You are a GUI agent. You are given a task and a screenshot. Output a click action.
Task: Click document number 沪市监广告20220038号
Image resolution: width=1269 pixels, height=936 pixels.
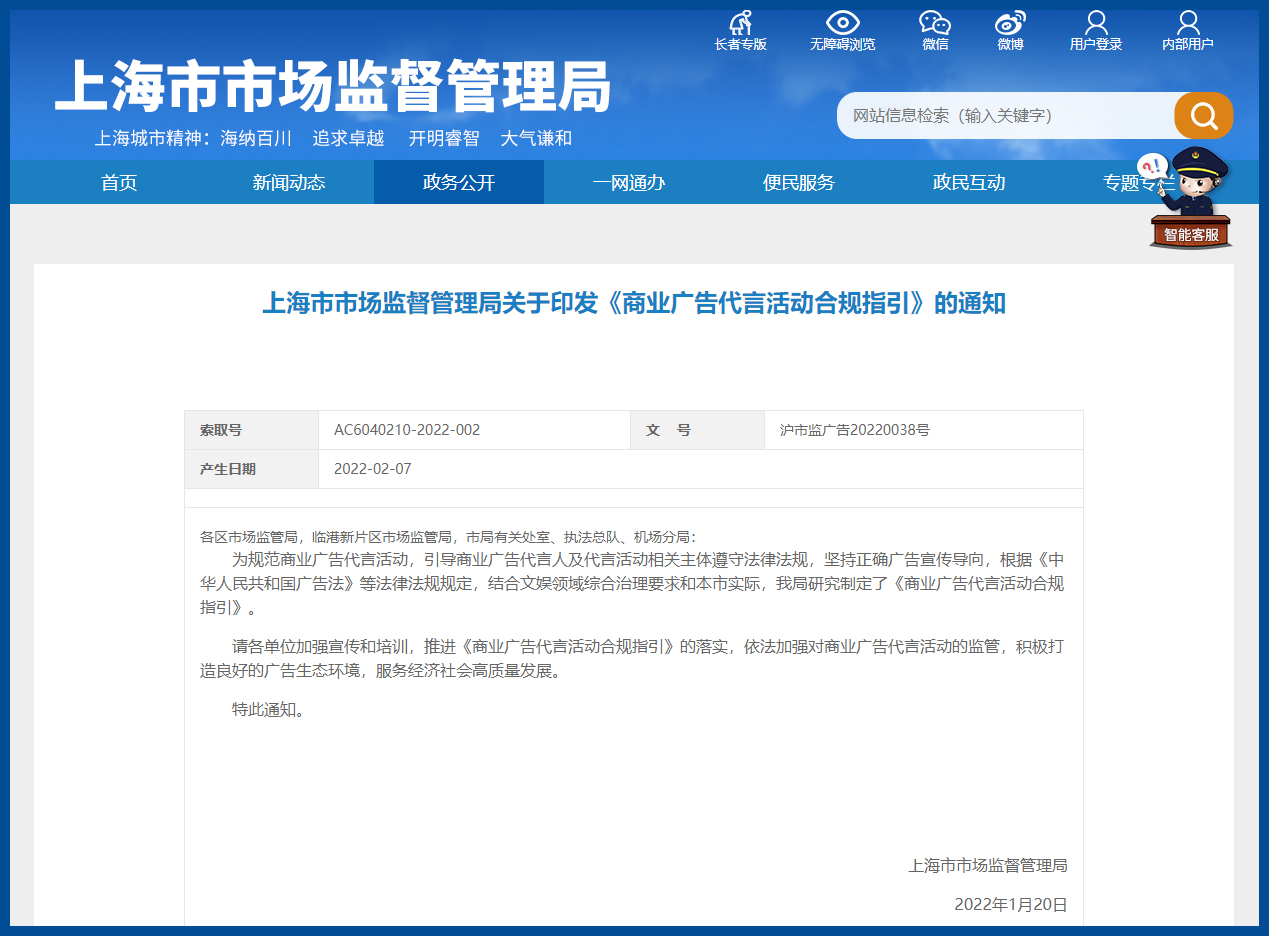pyautogui.click(x=855, y=430)
